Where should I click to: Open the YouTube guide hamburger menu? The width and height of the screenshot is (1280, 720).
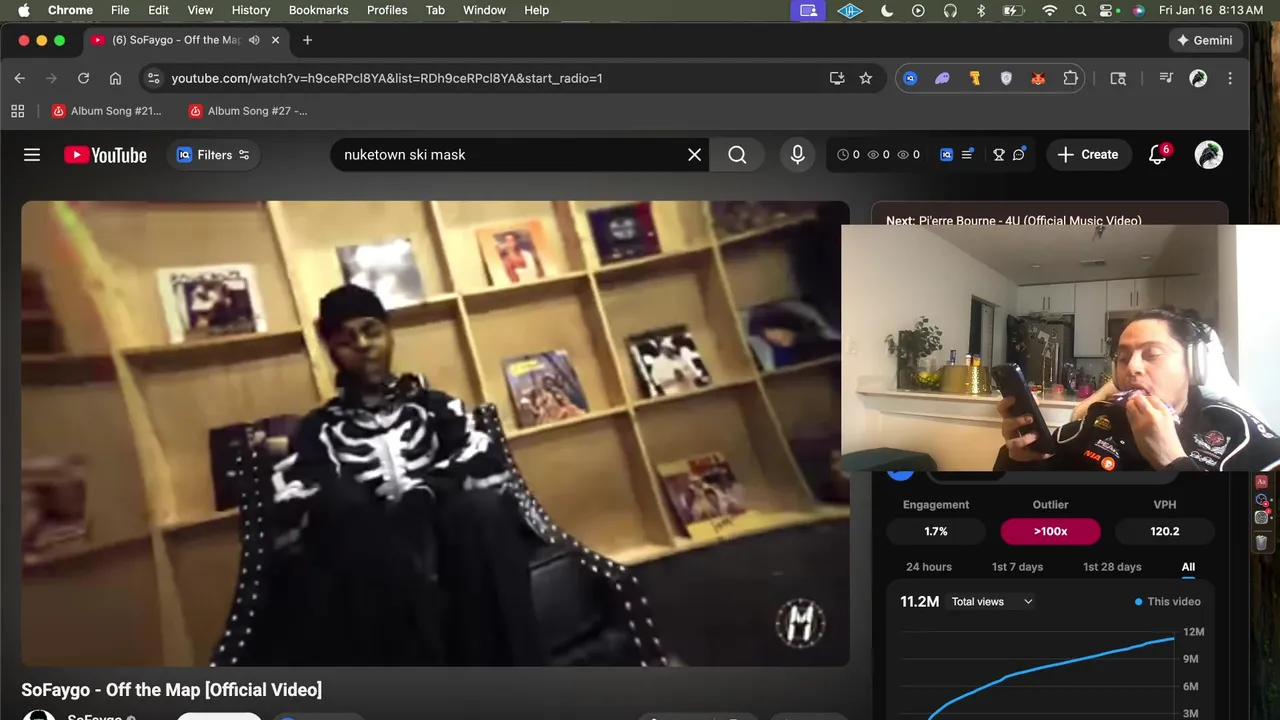(32, 155)
